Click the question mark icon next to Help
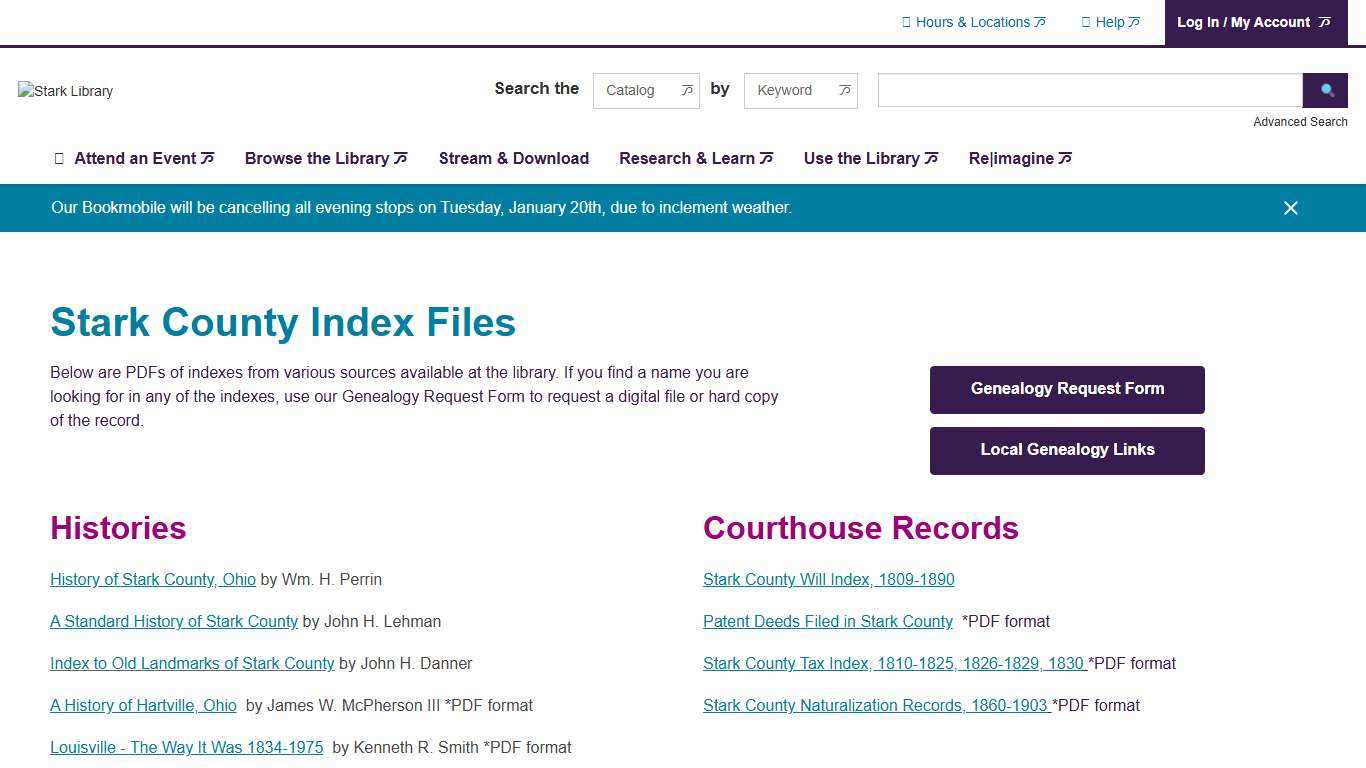The width and height of the screenshot is (1366, 768). pos(1085,22)
